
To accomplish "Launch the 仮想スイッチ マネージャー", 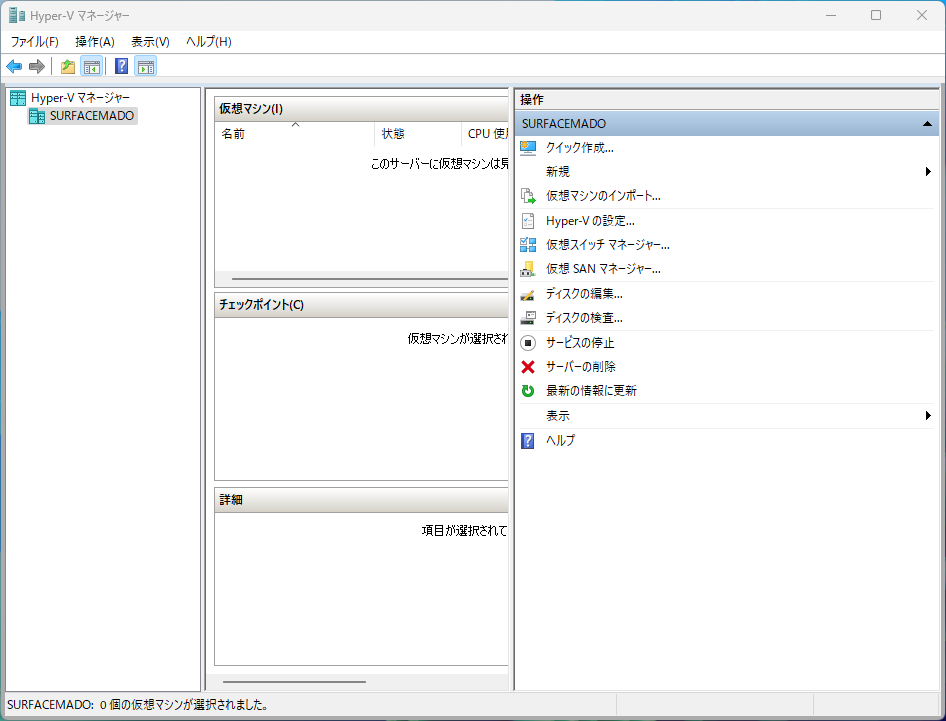I will pos(605,244).
